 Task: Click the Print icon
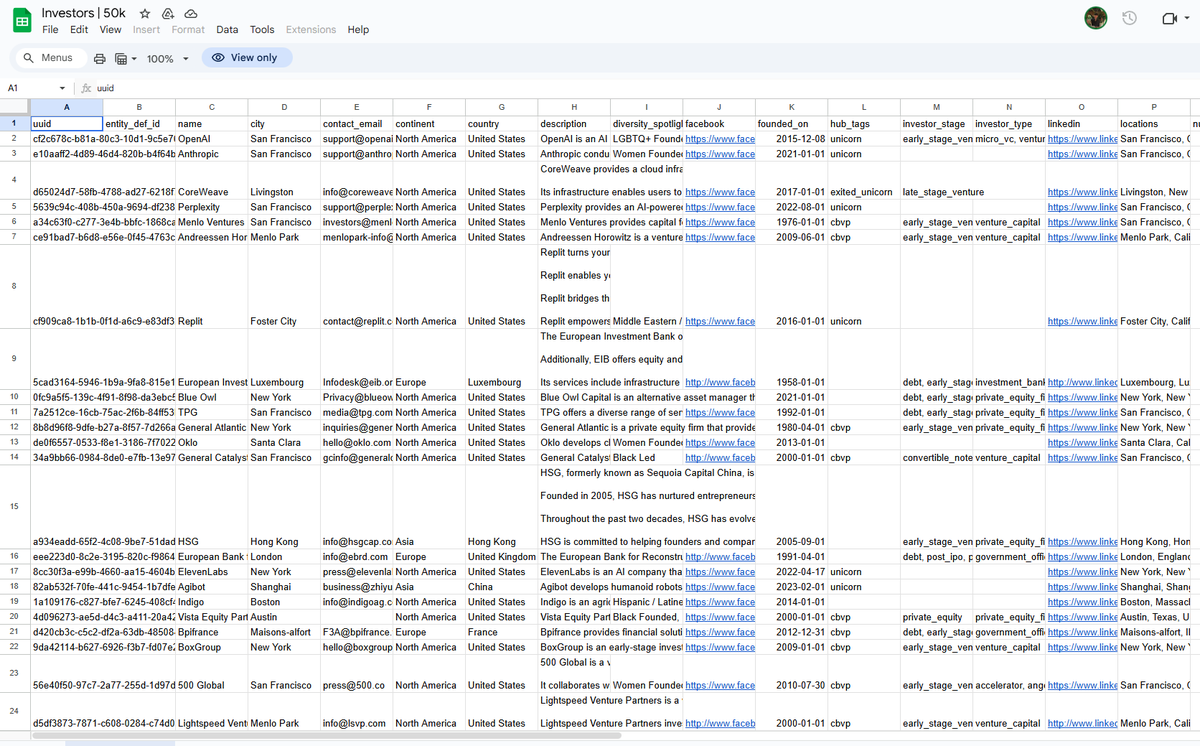99,58
